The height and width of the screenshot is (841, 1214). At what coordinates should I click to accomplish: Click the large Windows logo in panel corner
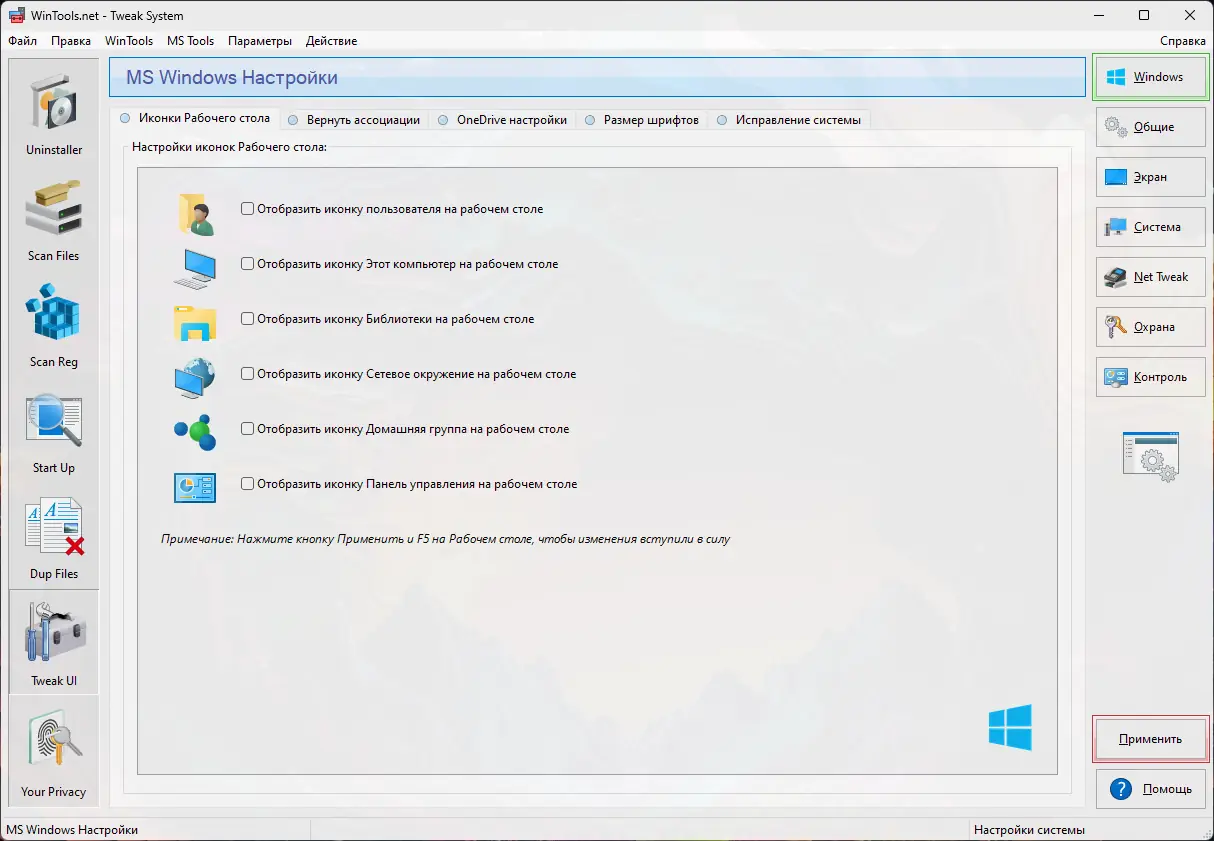point(1010,727)
